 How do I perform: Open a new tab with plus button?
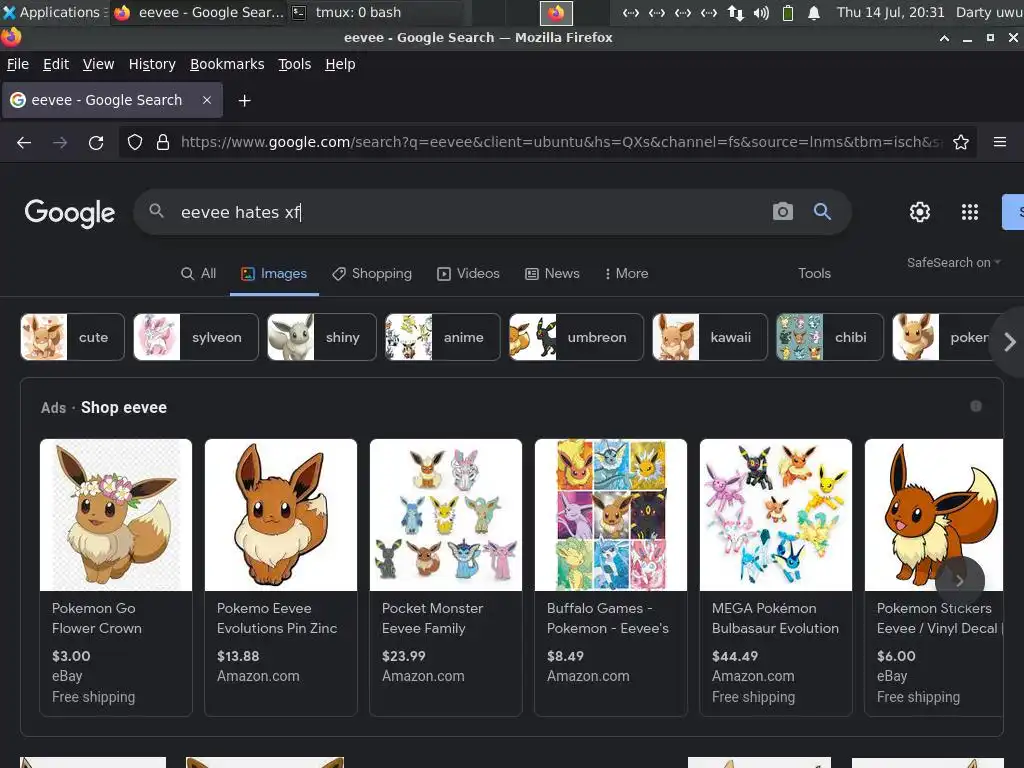pyautogui.click(x=244, y=101)
